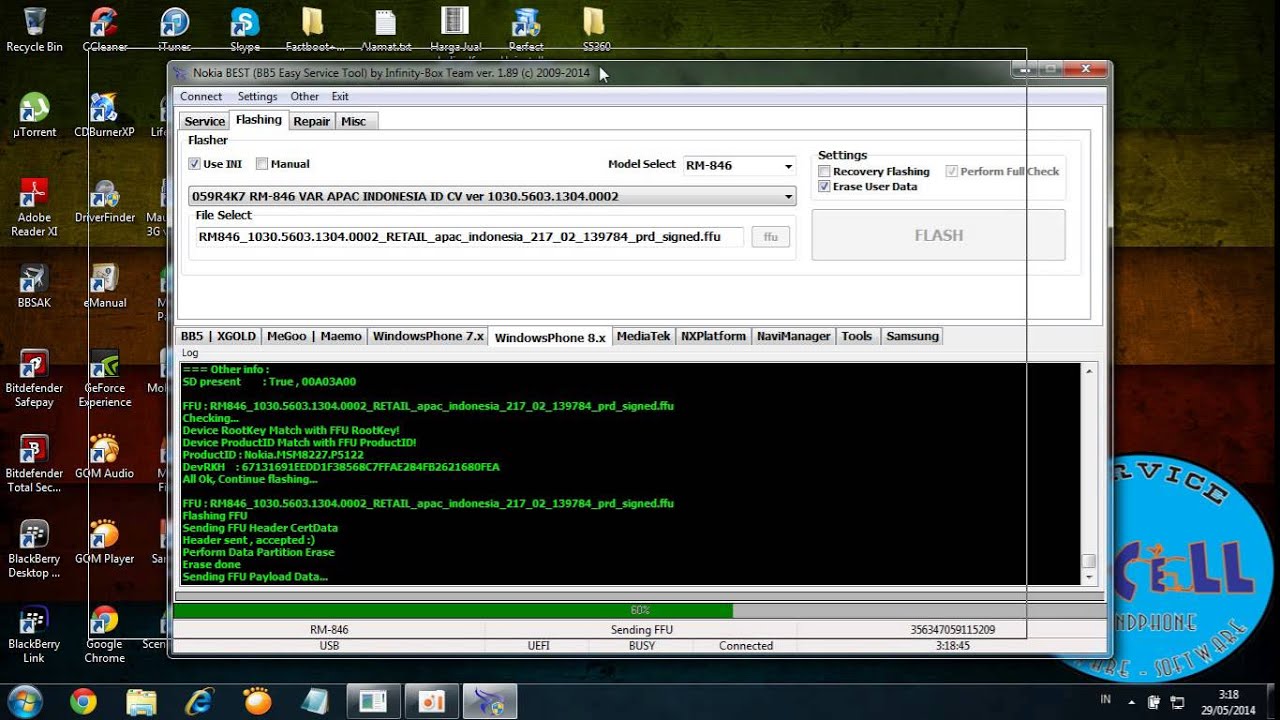This screenshot has height=720, width=1280.
Task: Open GOM Player desktop shortcut
Action: coord(104,541)
